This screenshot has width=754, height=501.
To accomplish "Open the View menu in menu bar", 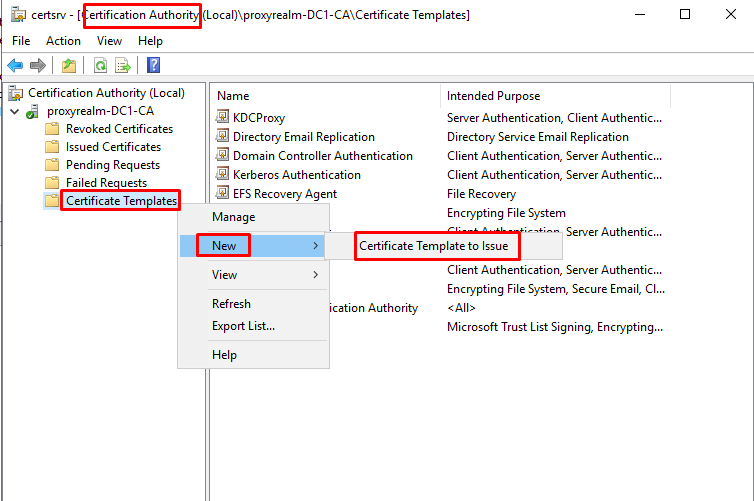I will 109,41.
